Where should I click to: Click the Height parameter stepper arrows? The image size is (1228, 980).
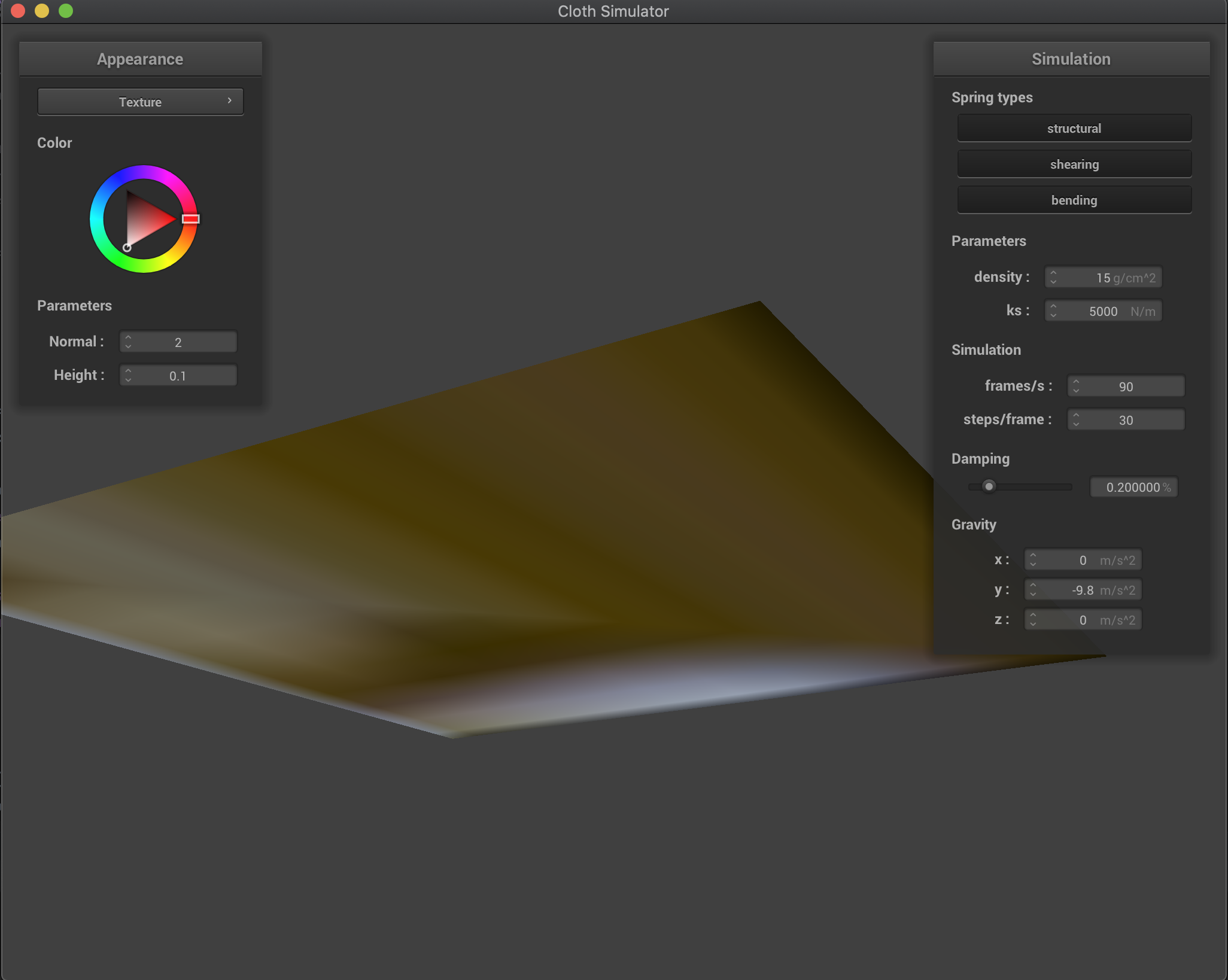[128, 375]
